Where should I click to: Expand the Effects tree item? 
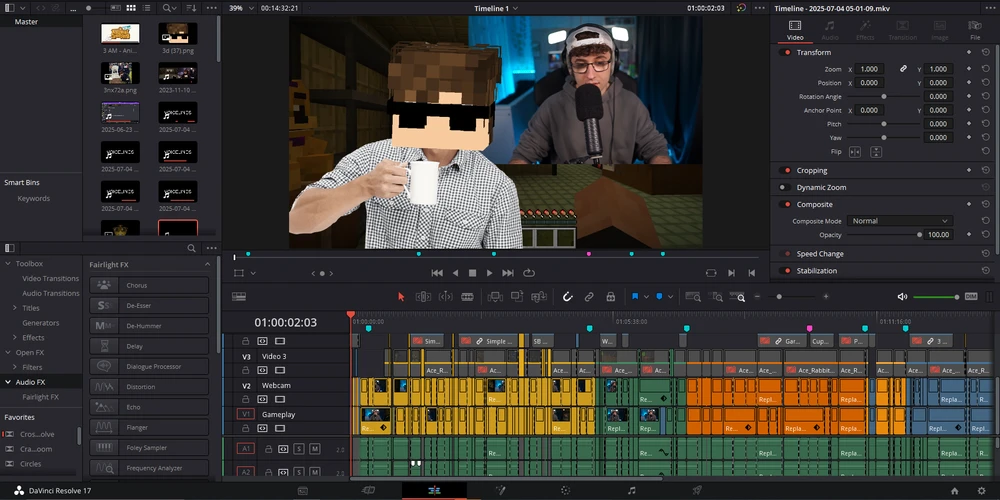tap(15, 337)
